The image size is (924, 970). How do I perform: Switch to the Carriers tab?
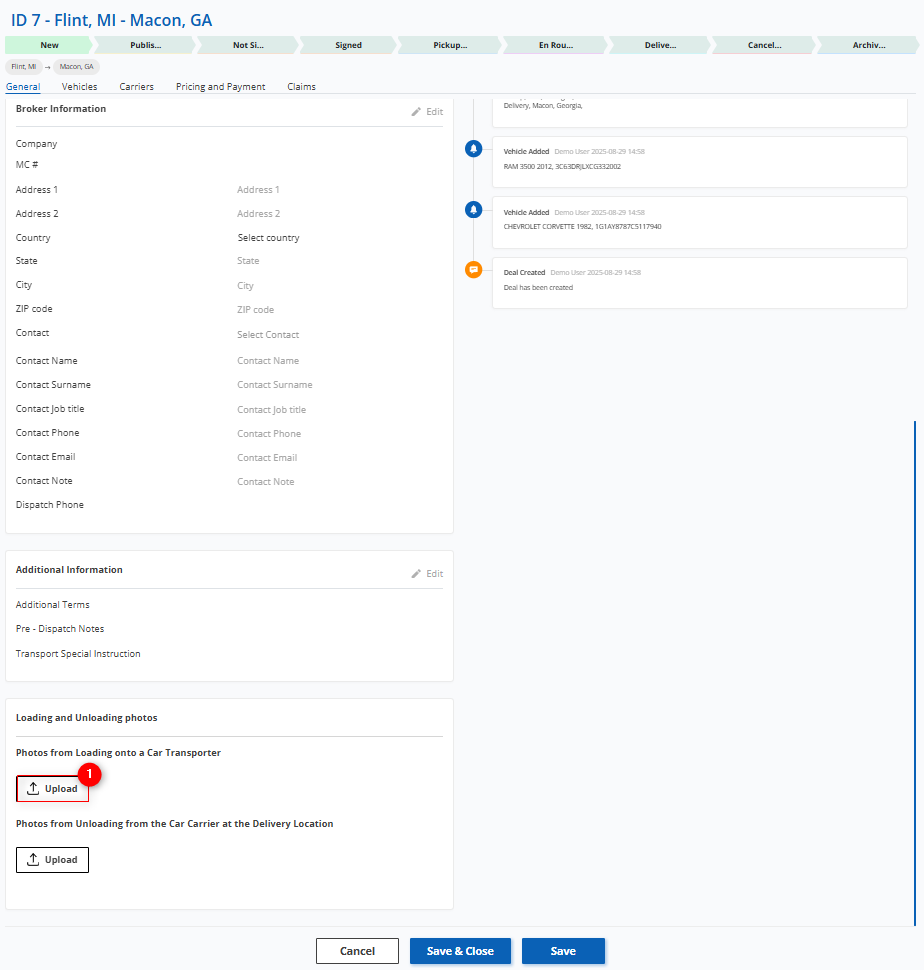pyautogui.click(x=136, y=87)
